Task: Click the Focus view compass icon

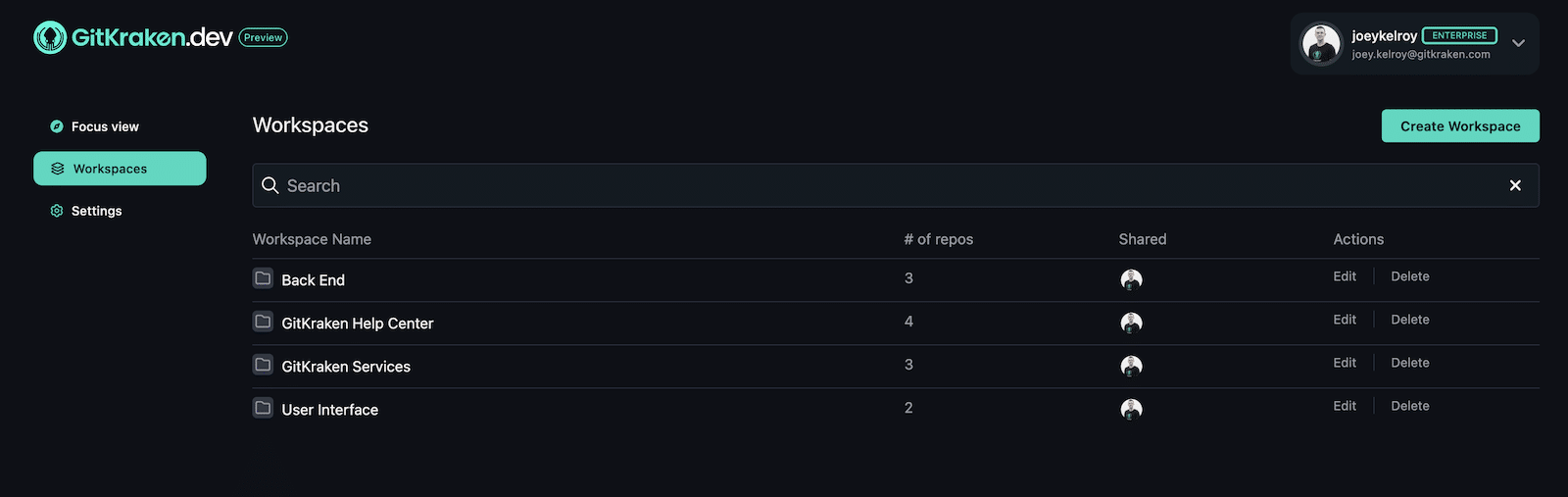Action: (57, 126)
